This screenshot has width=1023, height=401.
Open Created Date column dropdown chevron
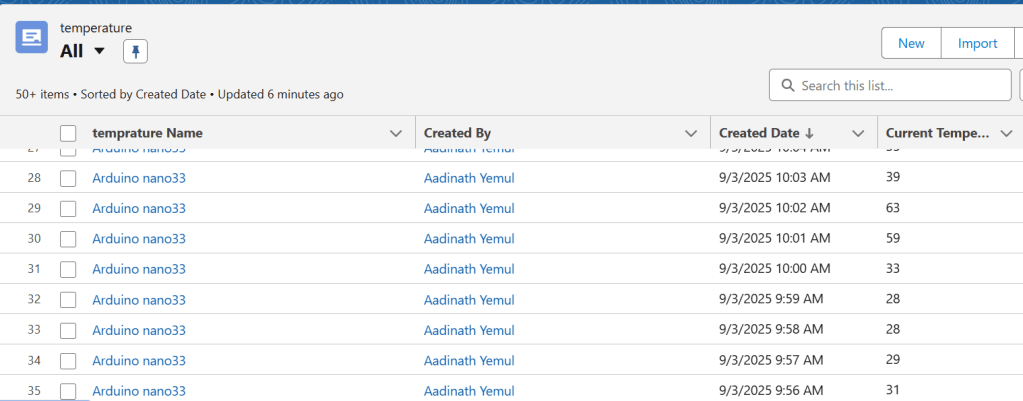857,133
